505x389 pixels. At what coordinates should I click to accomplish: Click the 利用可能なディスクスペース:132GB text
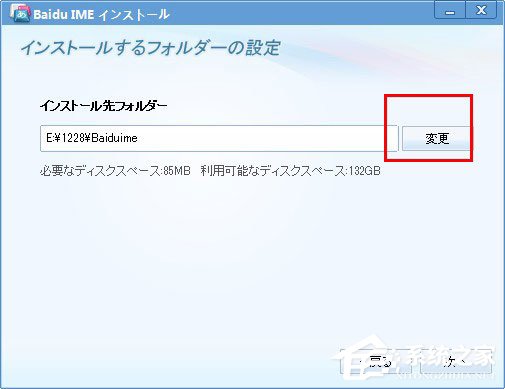(x=290, y=171)
